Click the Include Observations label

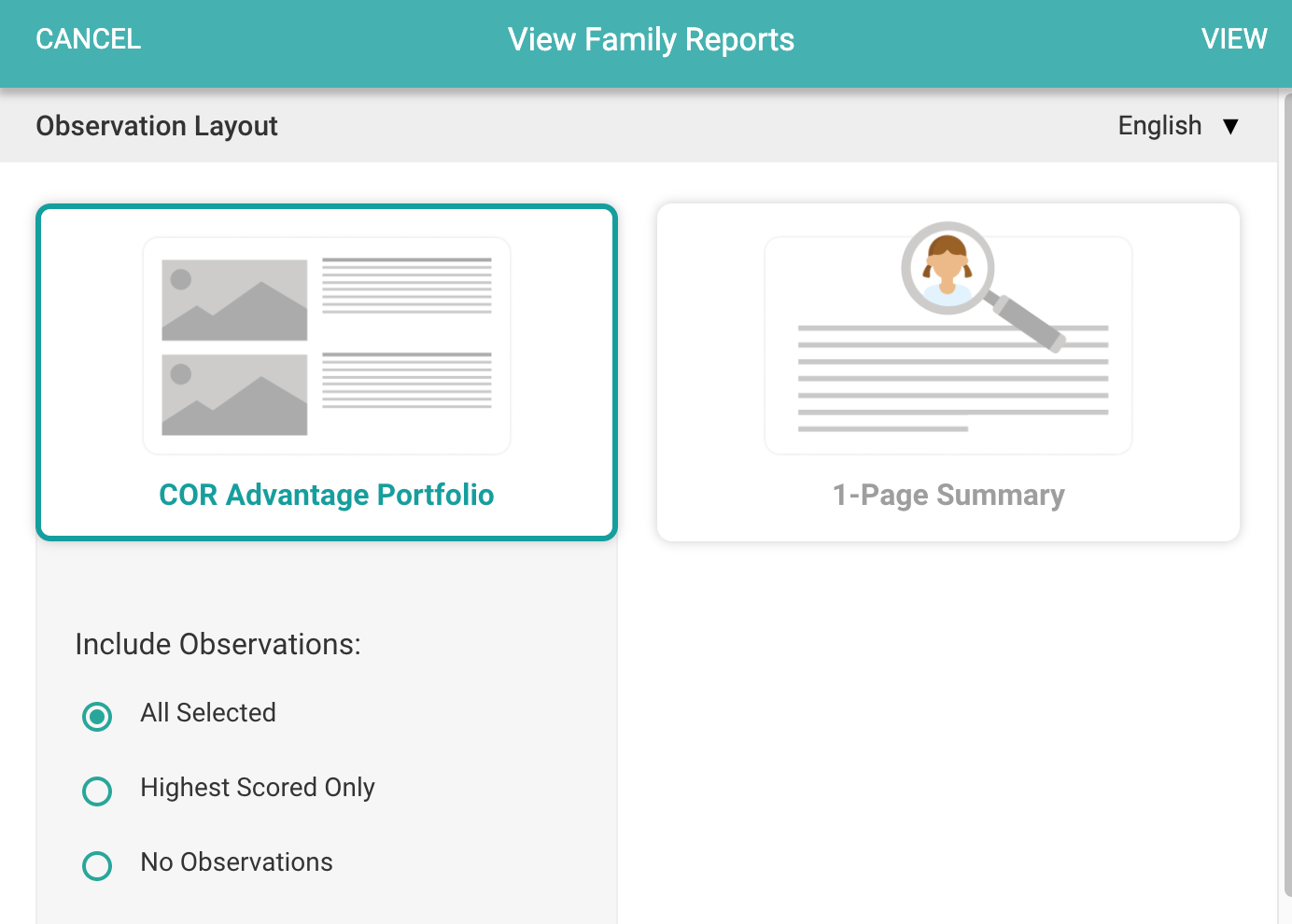(x=217, y=644)
